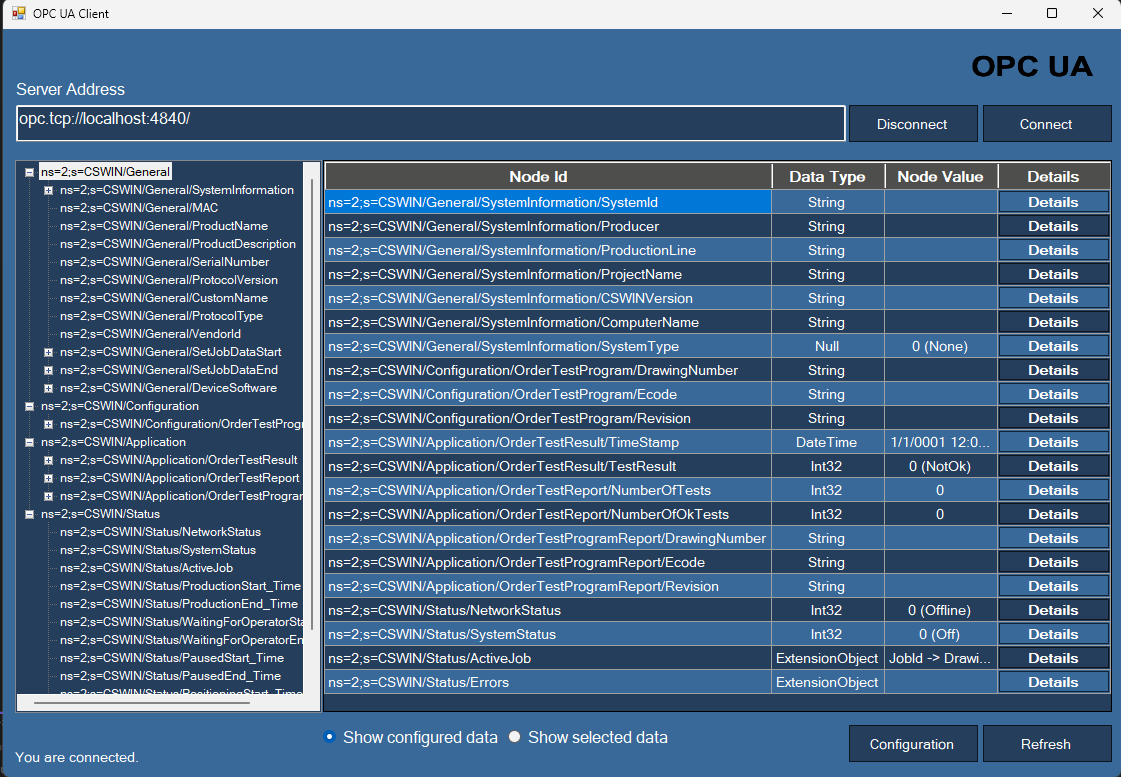Enable "Show configured data" option
Screen dimensions: 1121x777
pos(329,737)
